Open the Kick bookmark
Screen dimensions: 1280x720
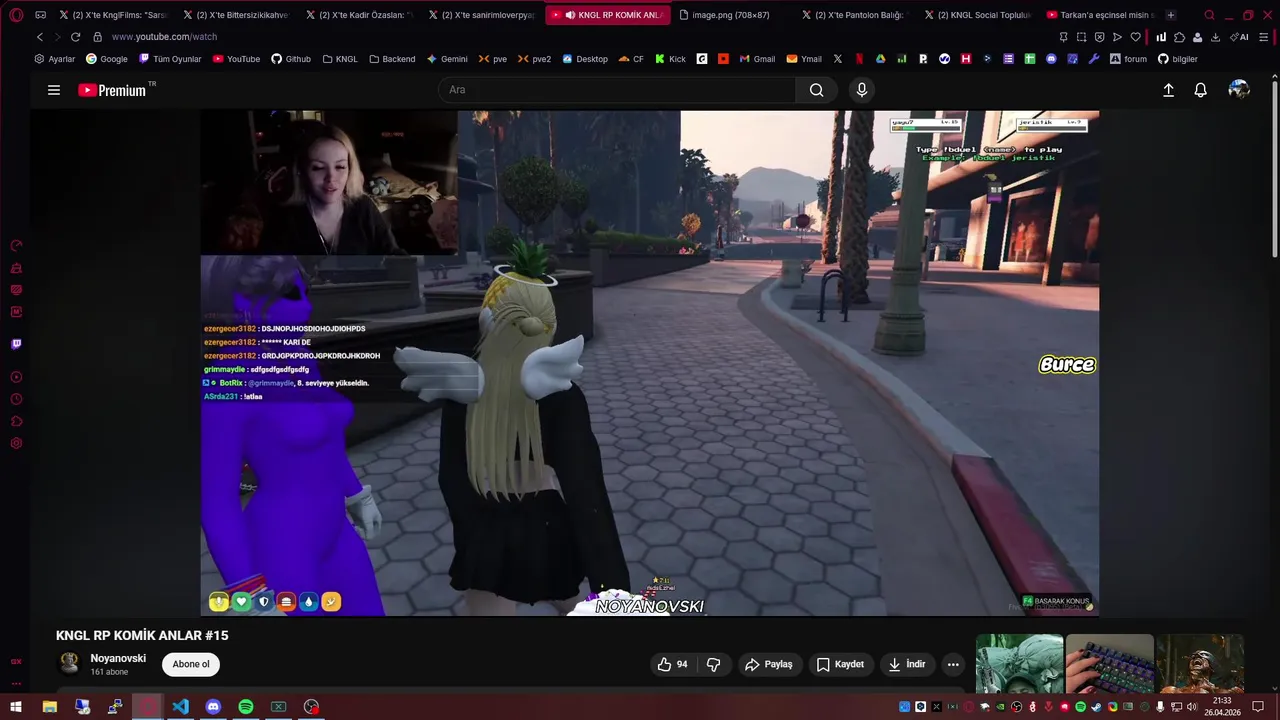pyautogui.click(x=671, y=59)
